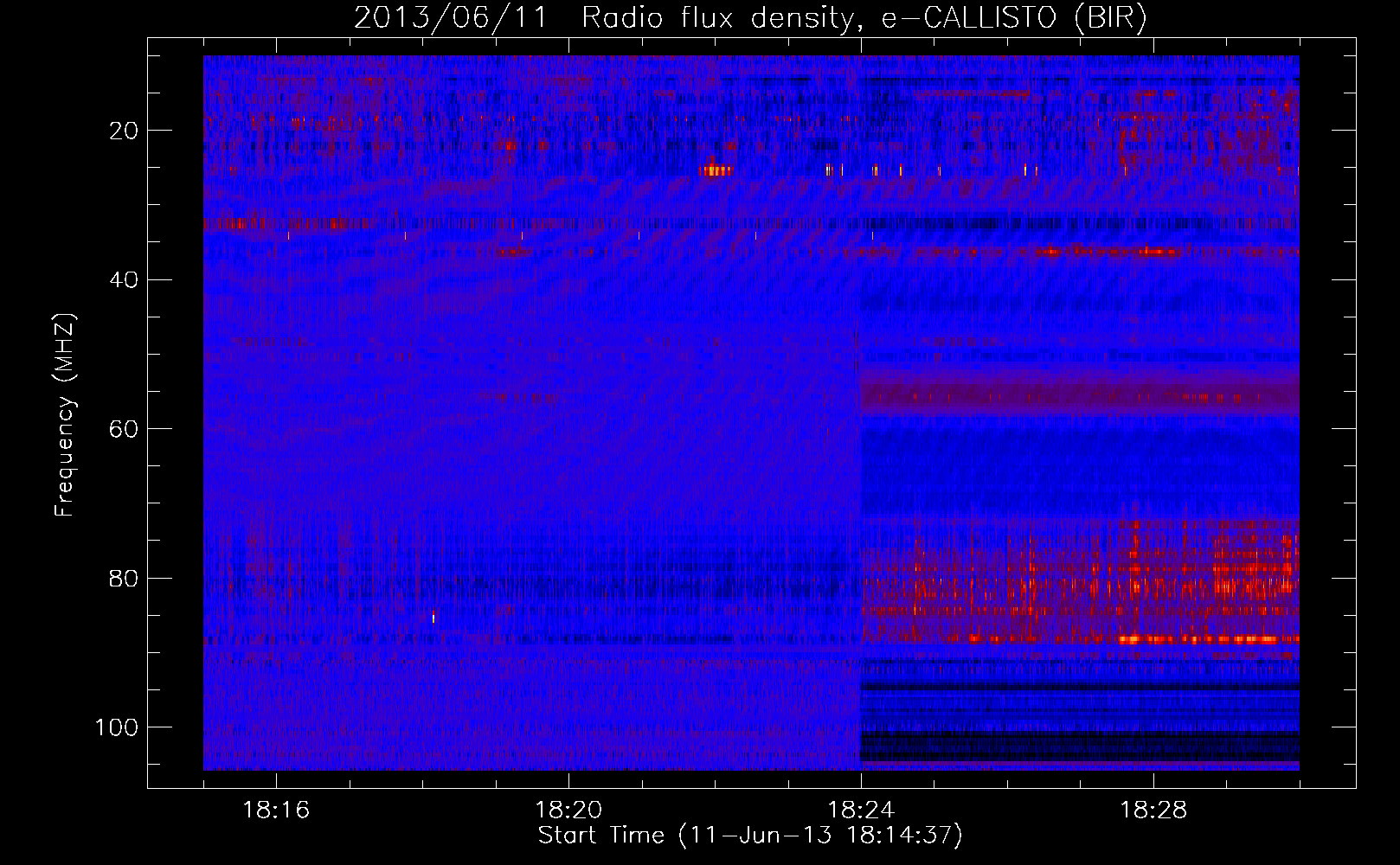Click the 40 MHz frequency tick label
Image resolution: width=1400 pixels, height=865 pixels.
point(125,280)
